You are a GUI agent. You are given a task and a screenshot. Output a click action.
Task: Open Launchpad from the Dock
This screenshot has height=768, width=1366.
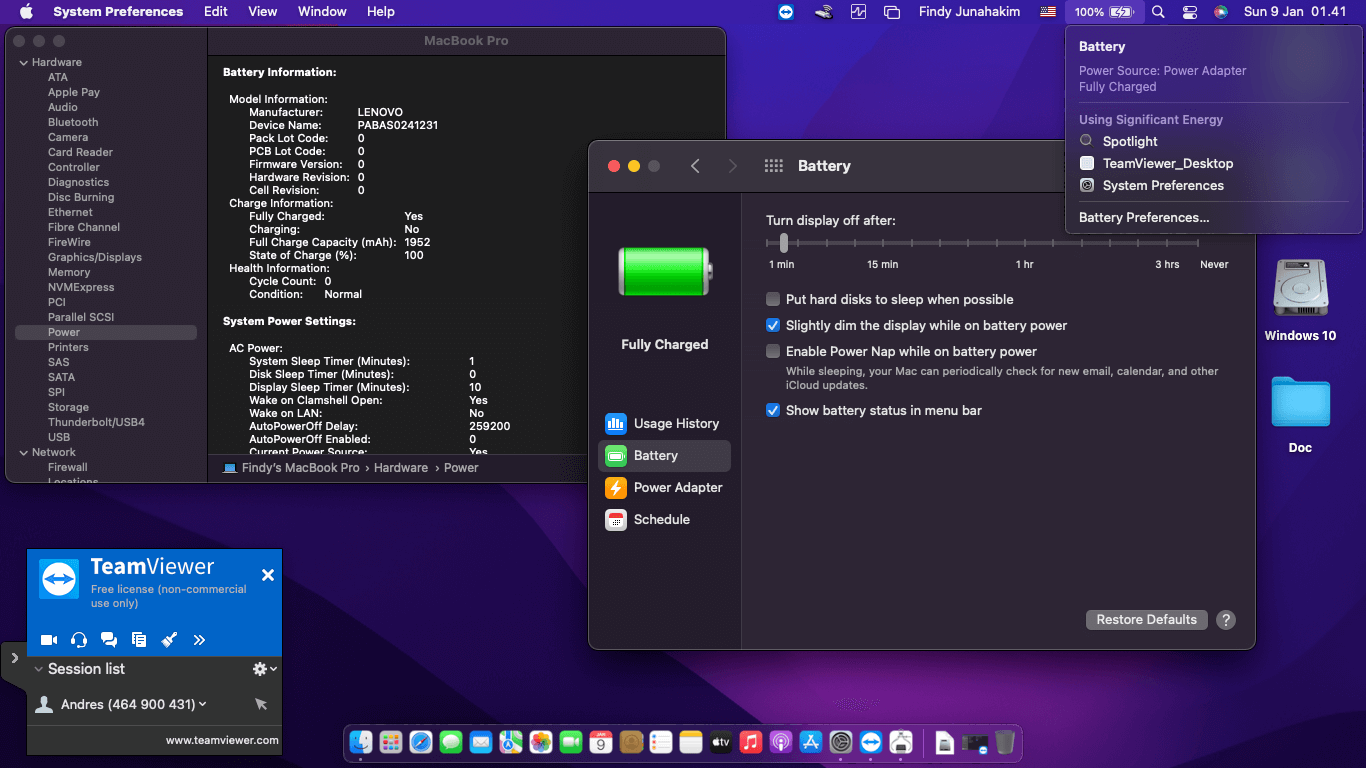[391, 742]
